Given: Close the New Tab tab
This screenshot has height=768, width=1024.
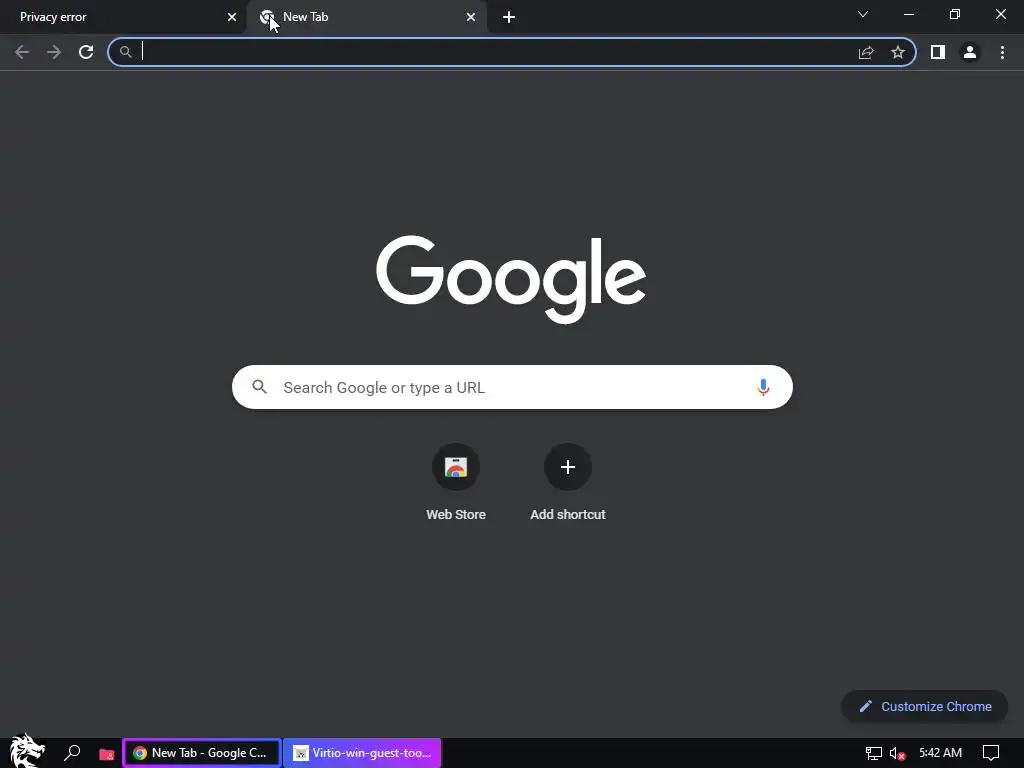Looking at the screenshot, I should click(471, 17).
